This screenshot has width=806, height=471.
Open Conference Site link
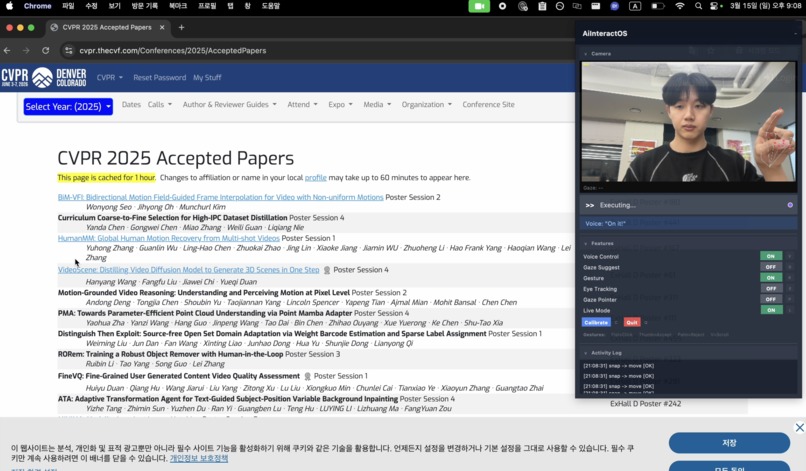[x=488, y=104]
